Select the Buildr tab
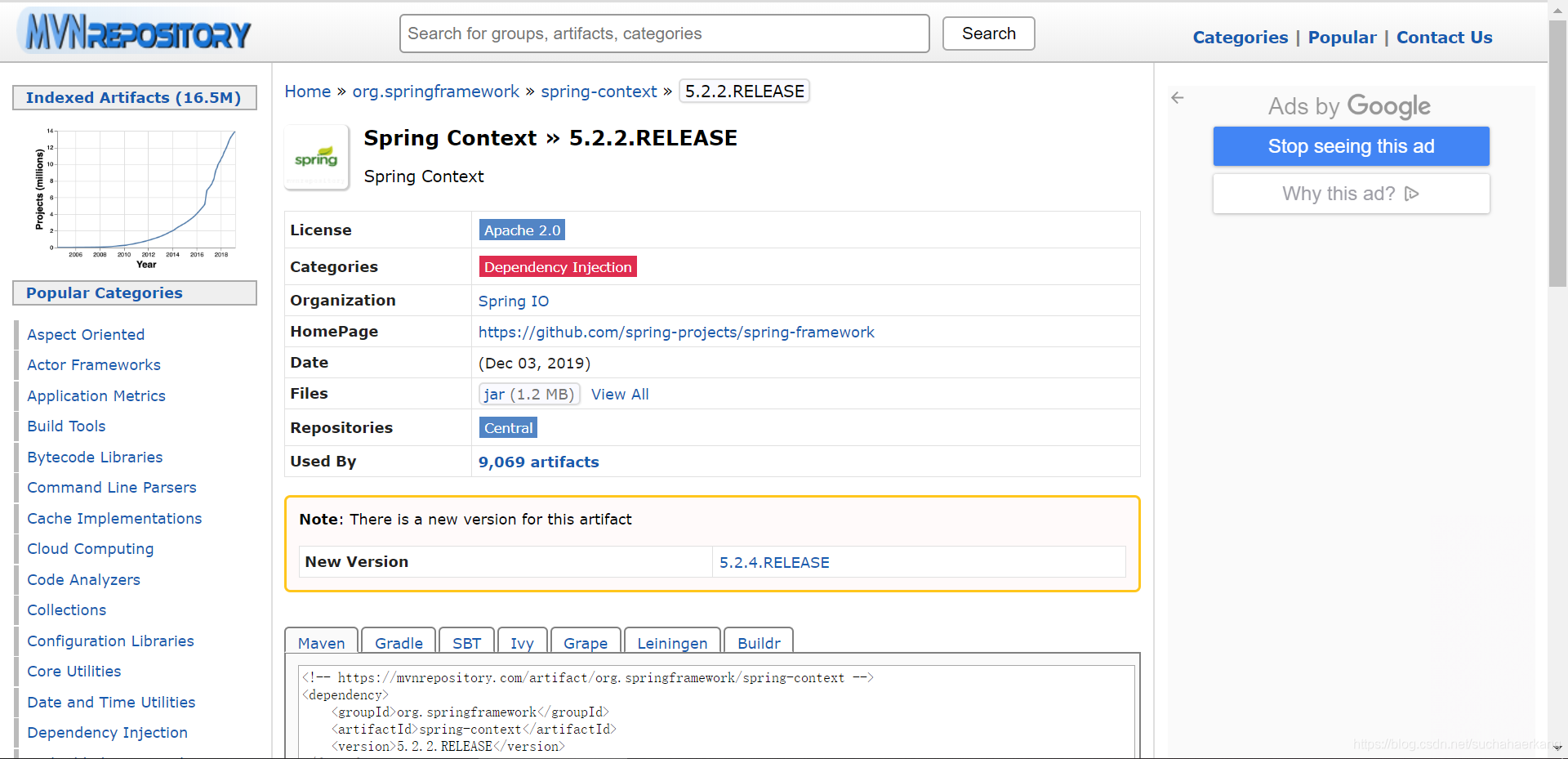Screen dimensions: 1568x759 pos(759,642)
